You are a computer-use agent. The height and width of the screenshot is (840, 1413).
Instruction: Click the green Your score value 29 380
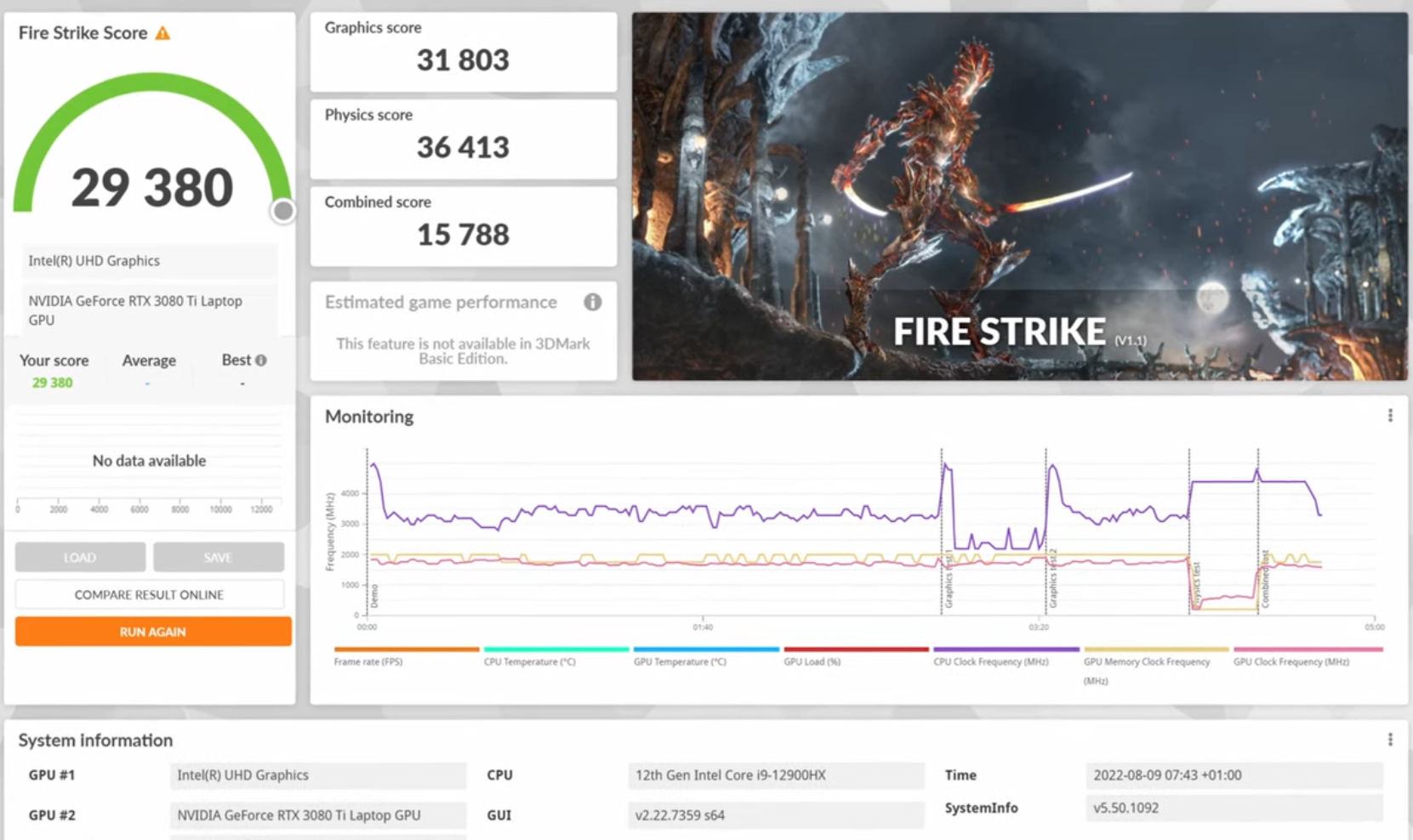coord(53,383)
